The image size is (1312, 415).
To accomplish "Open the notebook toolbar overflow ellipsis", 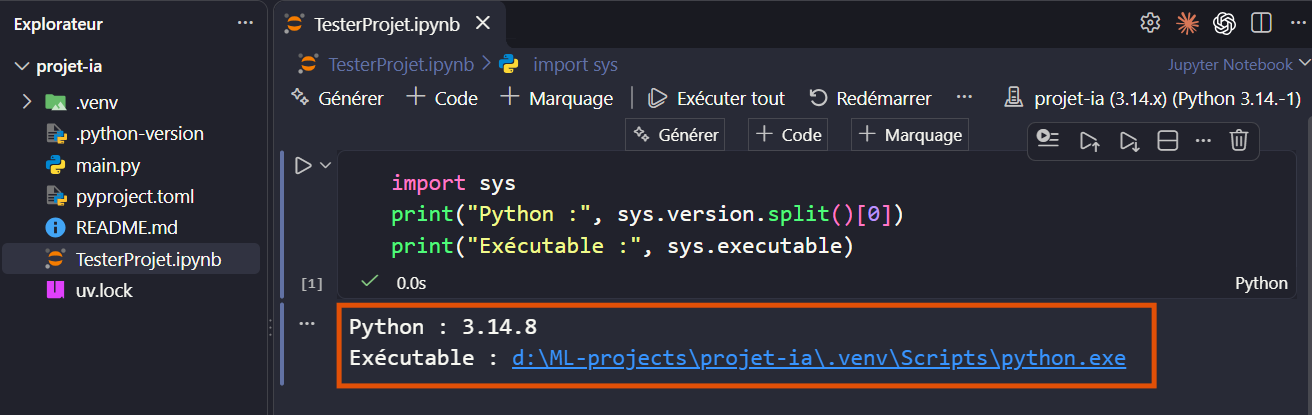I will click(x=964, y=98).
